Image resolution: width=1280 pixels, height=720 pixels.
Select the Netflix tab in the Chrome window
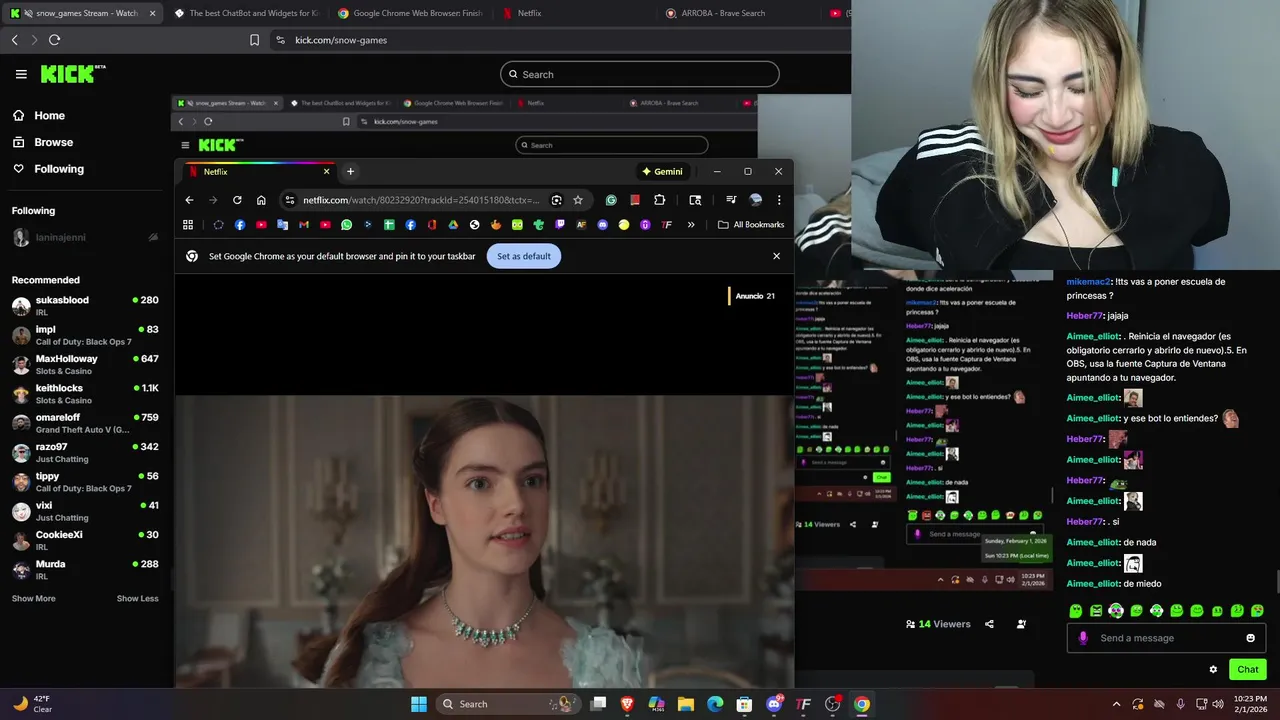[260, 172]
